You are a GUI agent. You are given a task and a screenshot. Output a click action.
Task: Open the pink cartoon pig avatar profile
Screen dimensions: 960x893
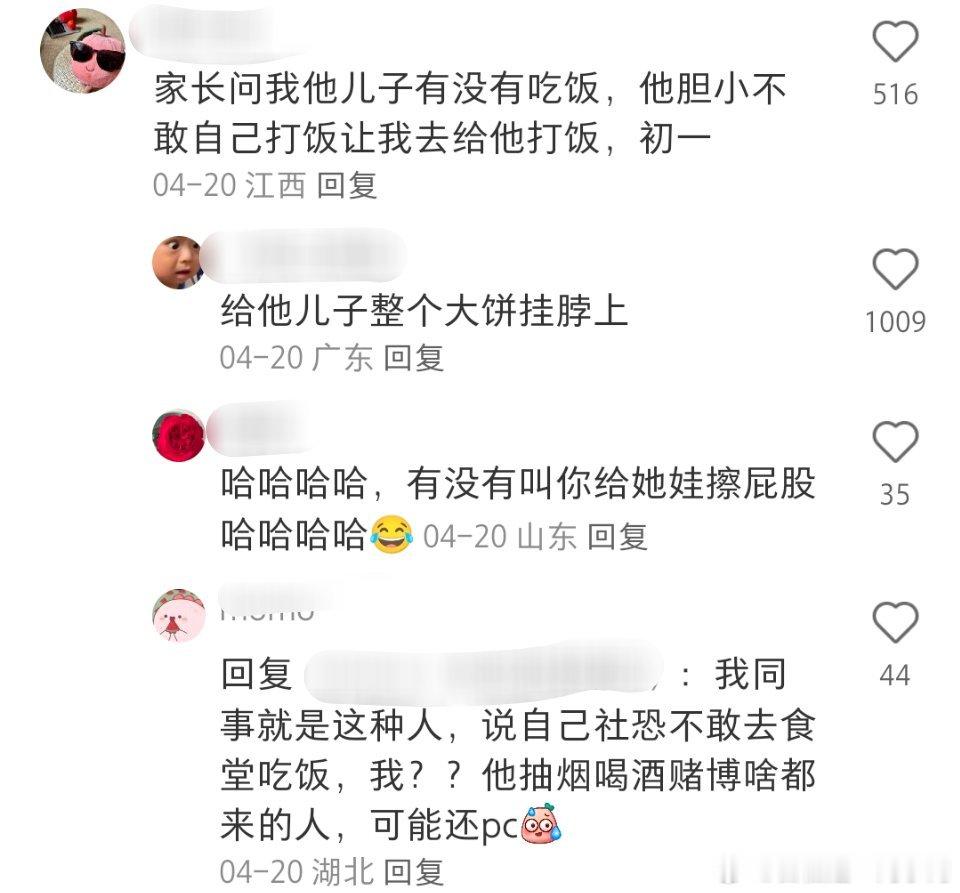tap(178, 615)
